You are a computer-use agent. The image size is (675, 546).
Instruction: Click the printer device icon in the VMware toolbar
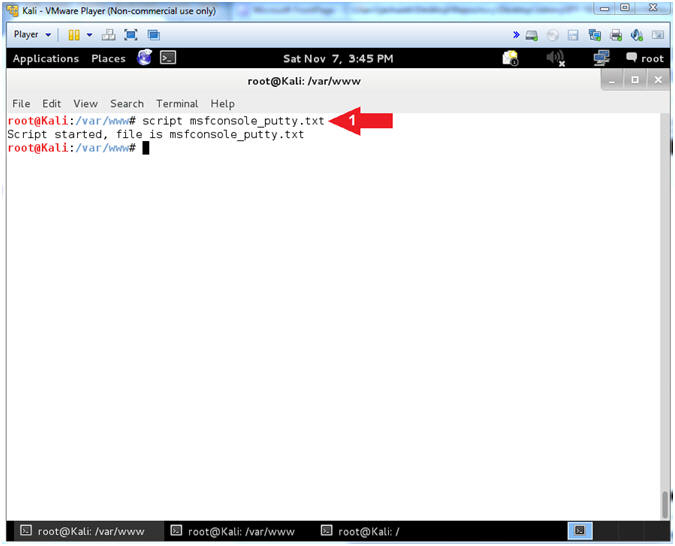(x=616, y=35)
